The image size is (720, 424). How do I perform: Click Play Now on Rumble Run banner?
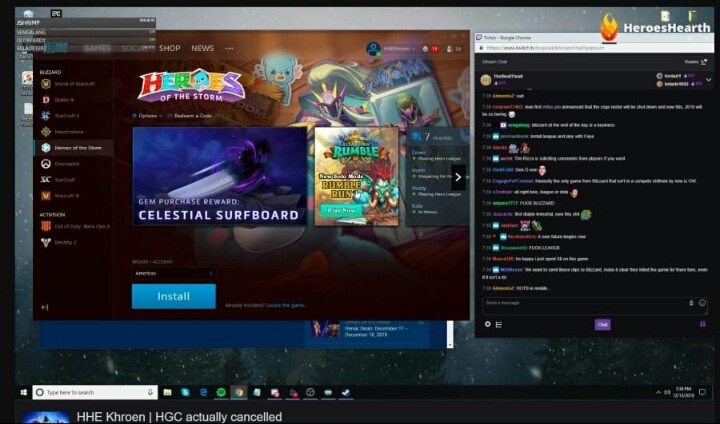341,210
